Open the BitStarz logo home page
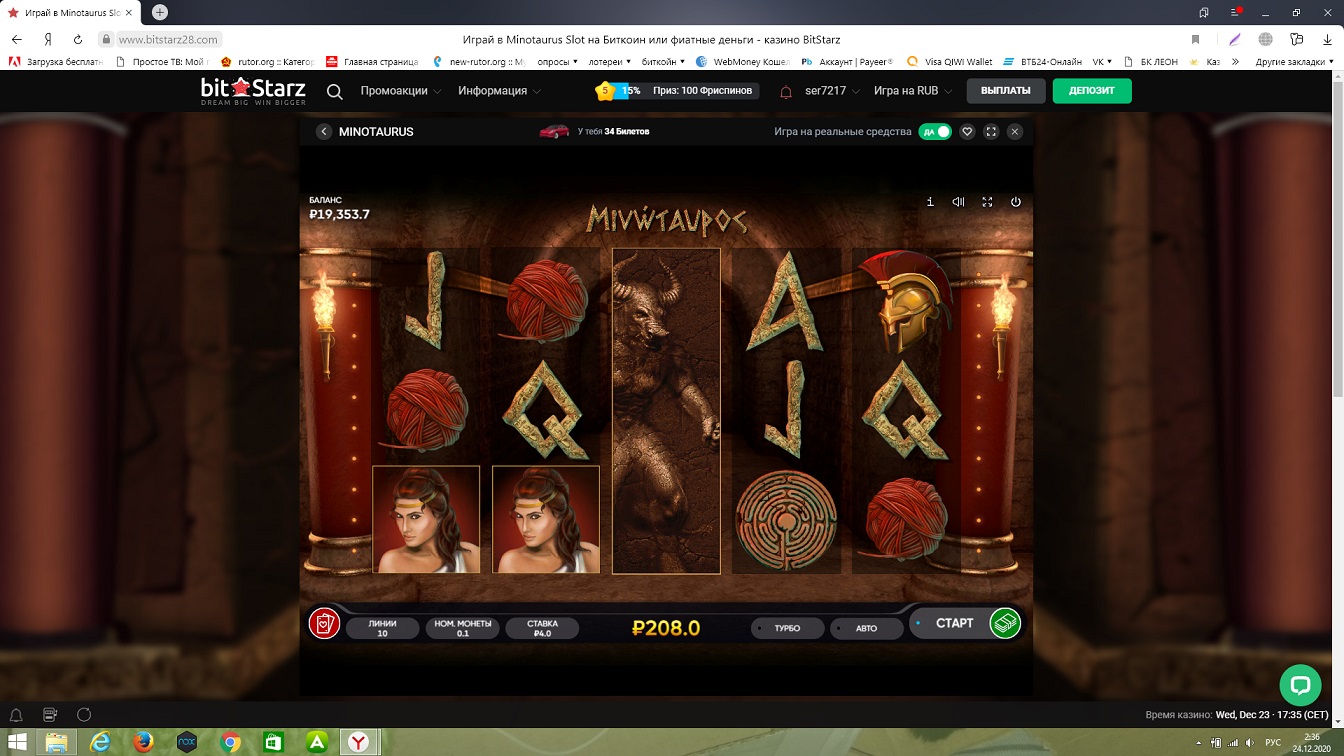 253,91
